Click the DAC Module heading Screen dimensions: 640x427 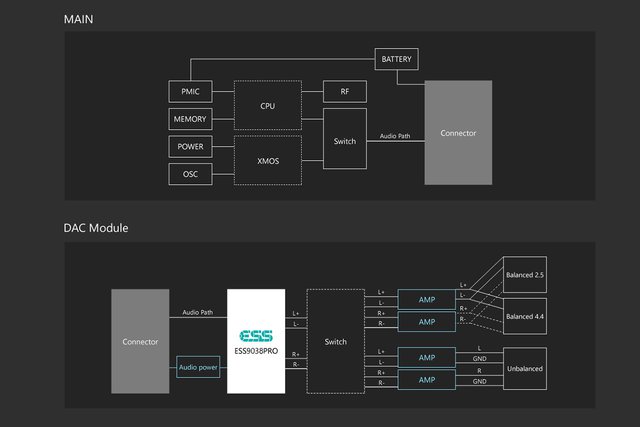coord(96,228)
